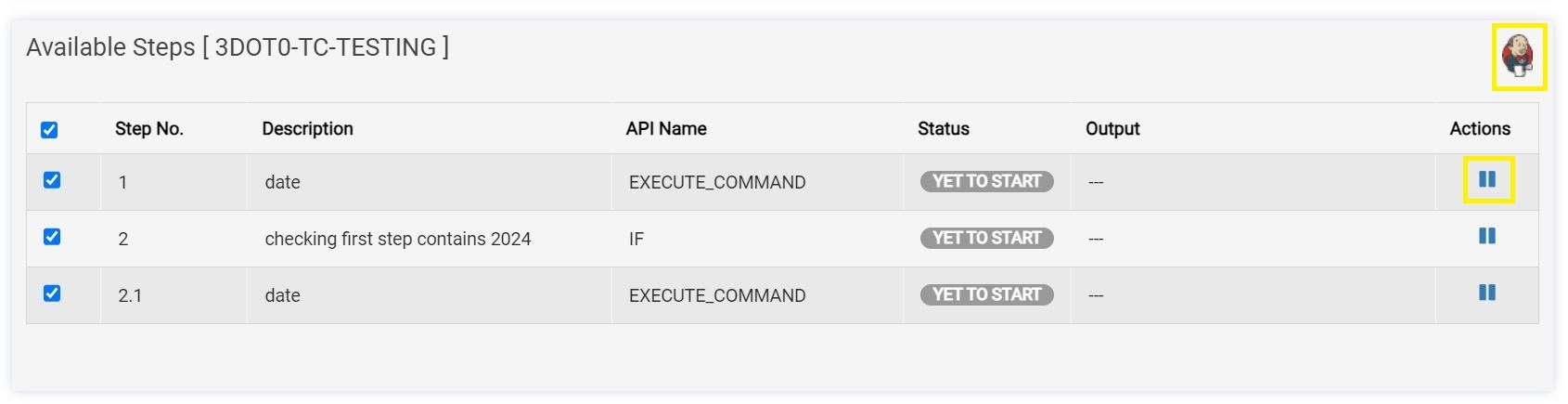Click the IF API name cell
Screen dimensions: 1568x404
[636, 239]
